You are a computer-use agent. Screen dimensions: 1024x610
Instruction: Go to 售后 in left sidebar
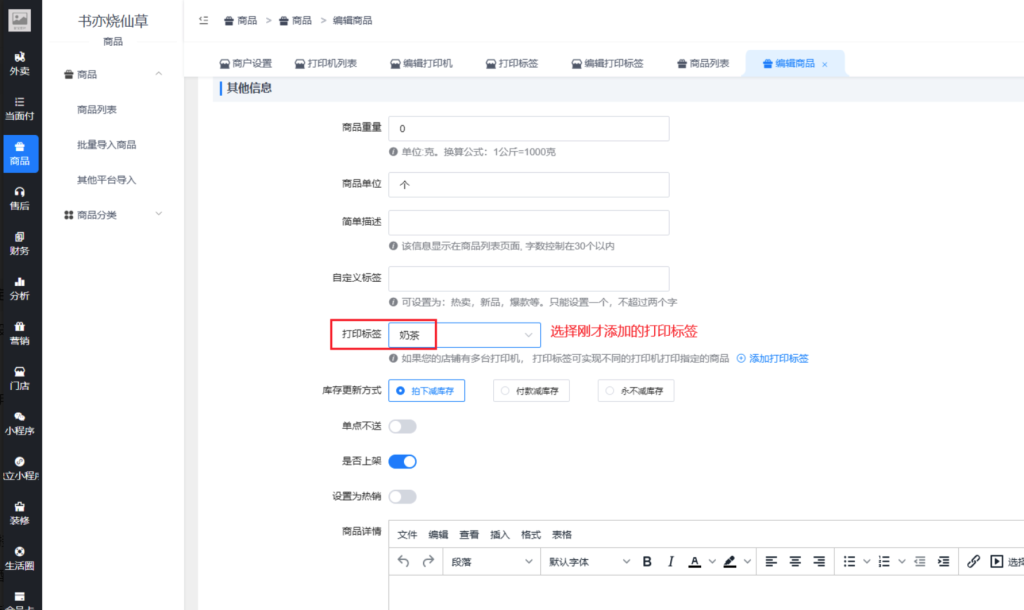[x=19, y=198]
